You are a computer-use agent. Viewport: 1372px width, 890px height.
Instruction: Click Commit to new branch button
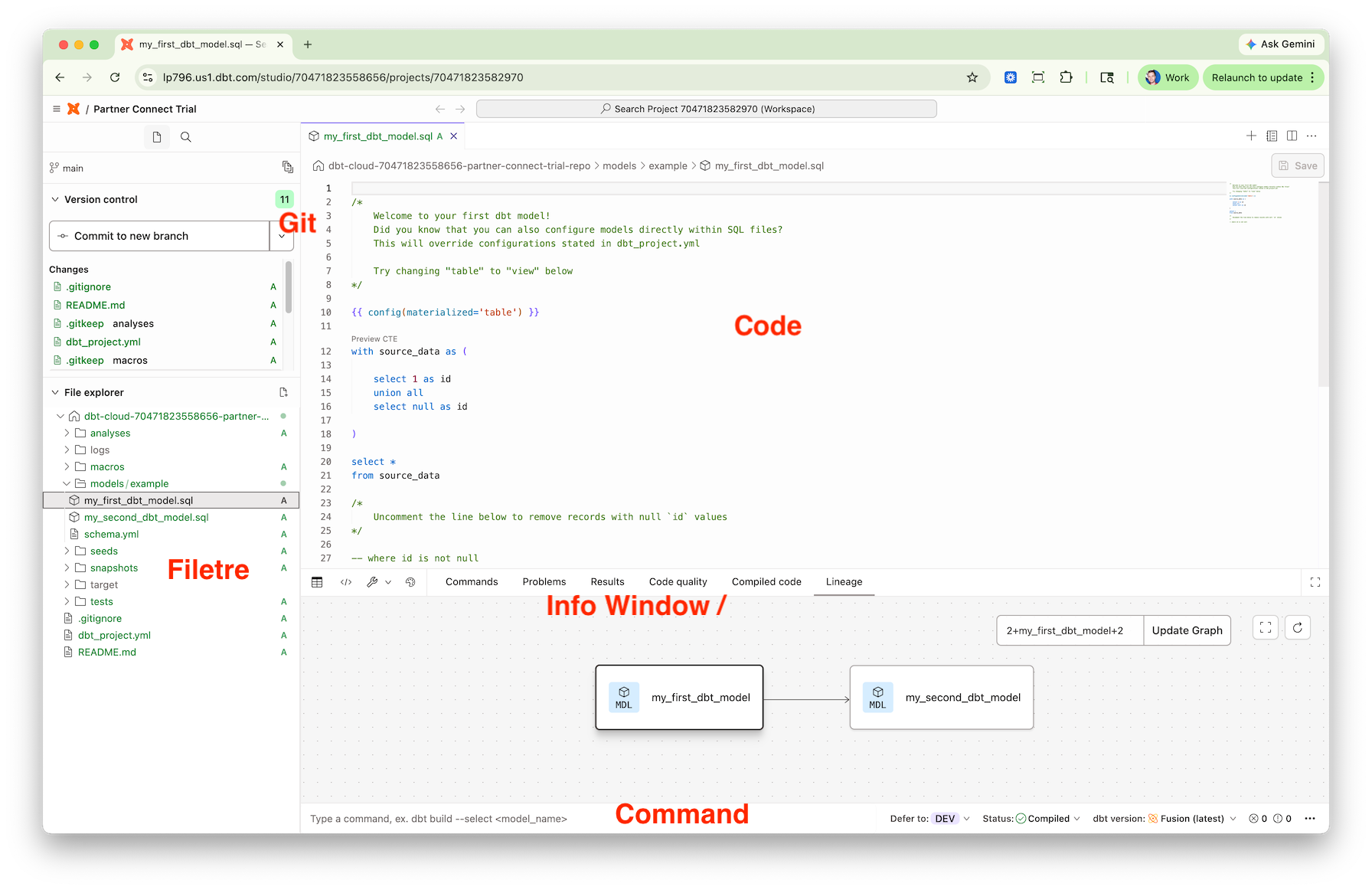(159, 236)
